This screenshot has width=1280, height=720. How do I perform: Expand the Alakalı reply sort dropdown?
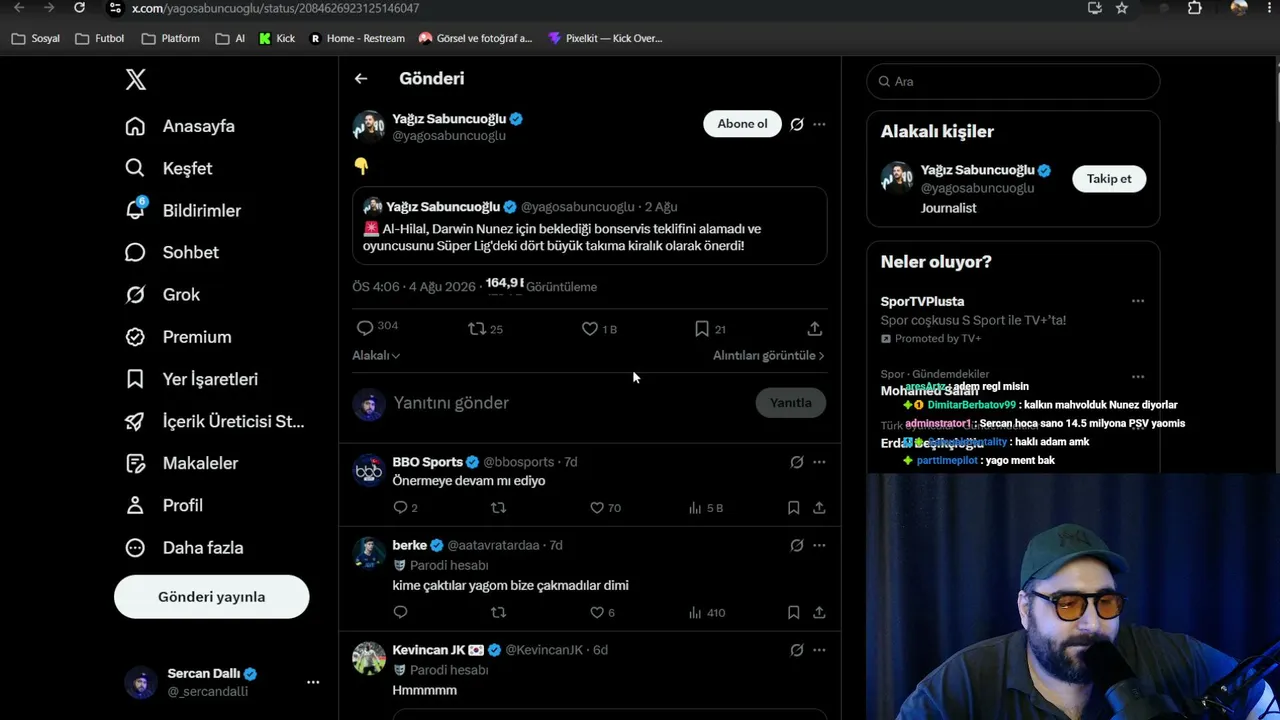[x=376, y=355]
